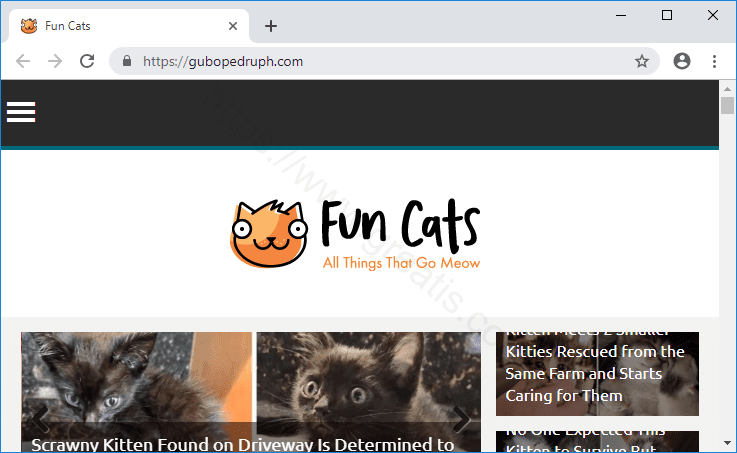Expand the site's hamburger navigation menu

(x=21, y=112)
